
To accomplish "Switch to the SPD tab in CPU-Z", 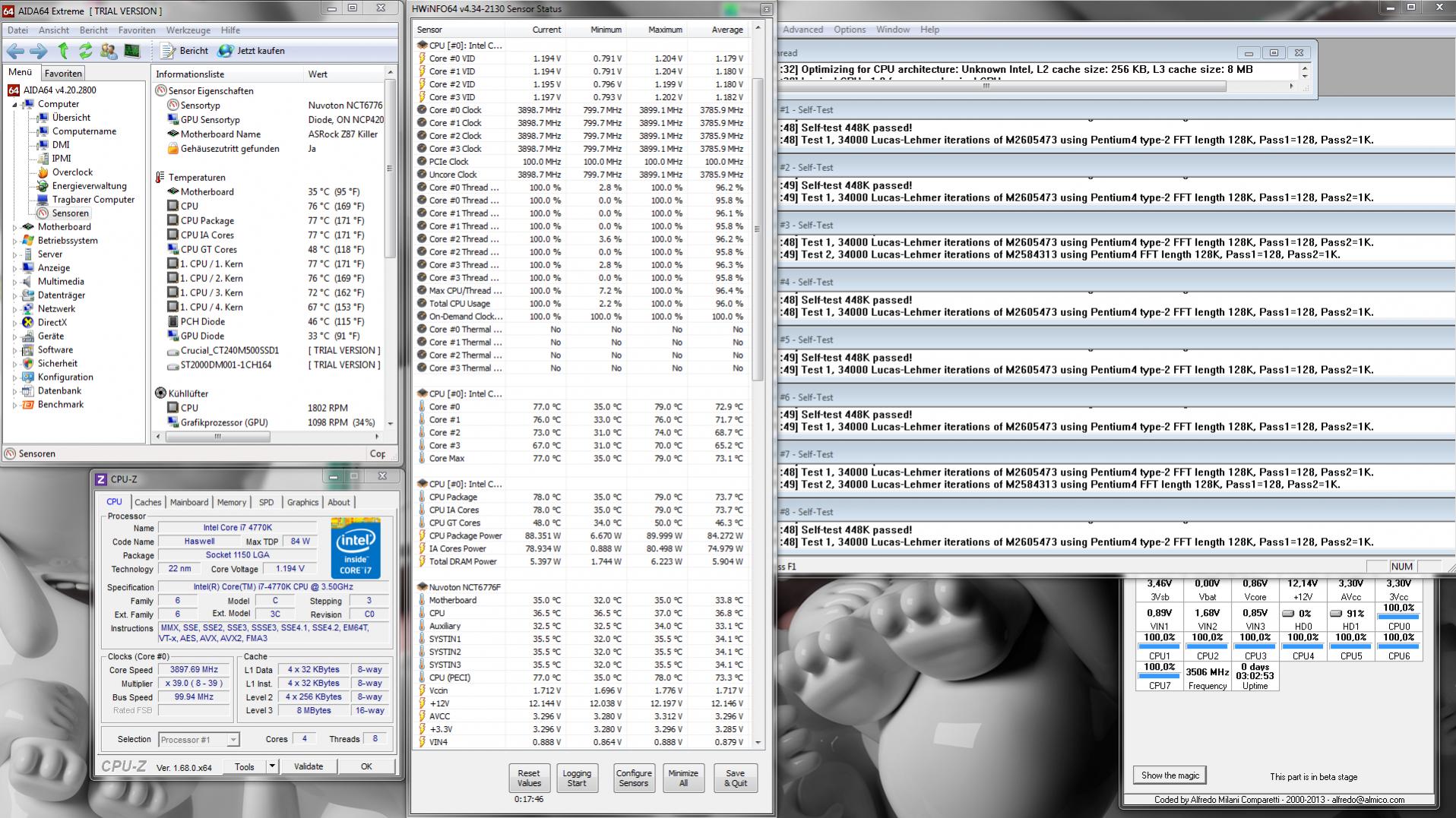I will pos(266,502).
